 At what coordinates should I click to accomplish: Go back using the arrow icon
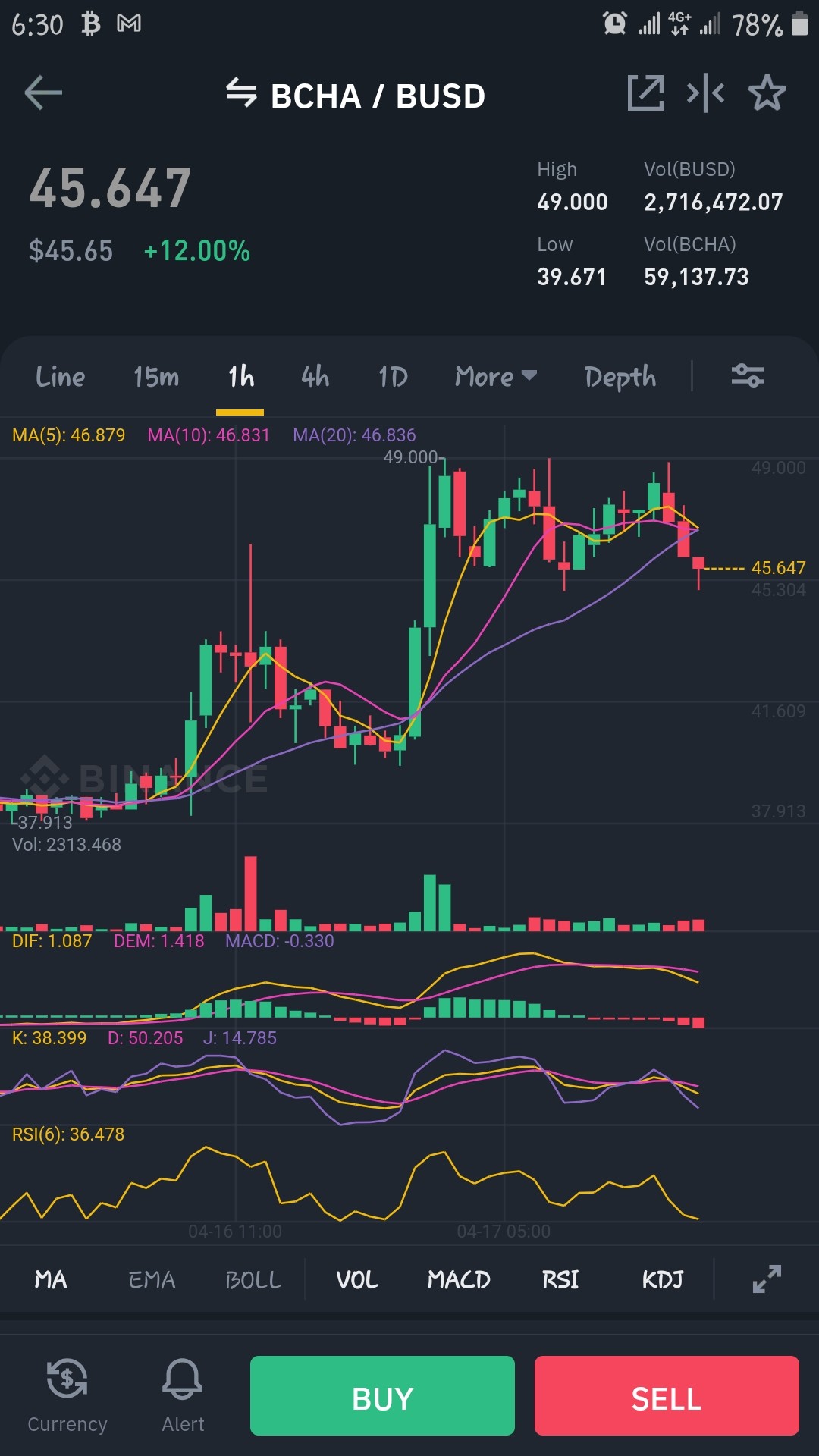(43, 94)
